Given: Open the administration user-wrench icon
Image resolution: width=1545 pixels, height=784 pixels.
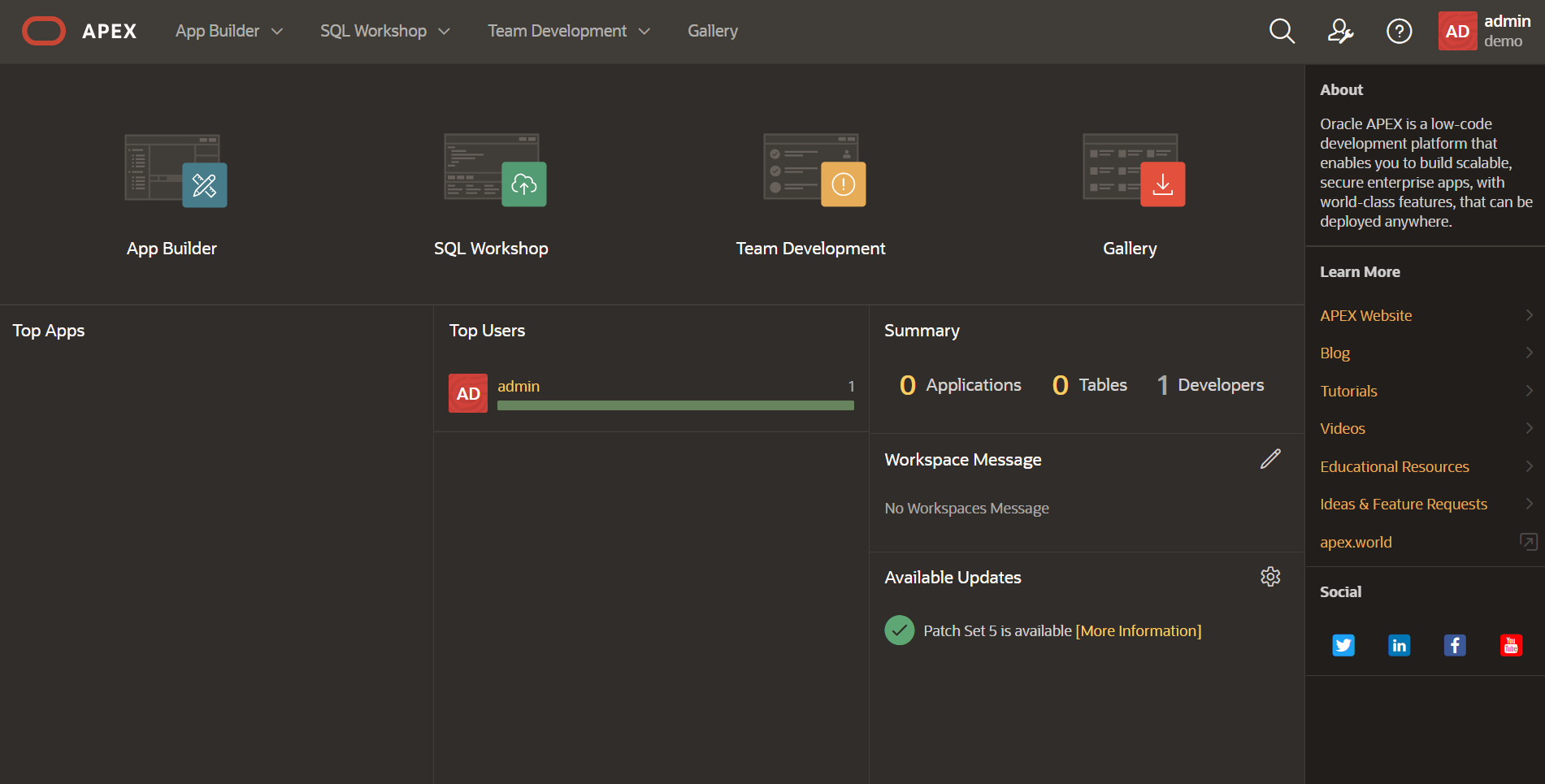Looking at the screenshot, I should point(1340,32).
